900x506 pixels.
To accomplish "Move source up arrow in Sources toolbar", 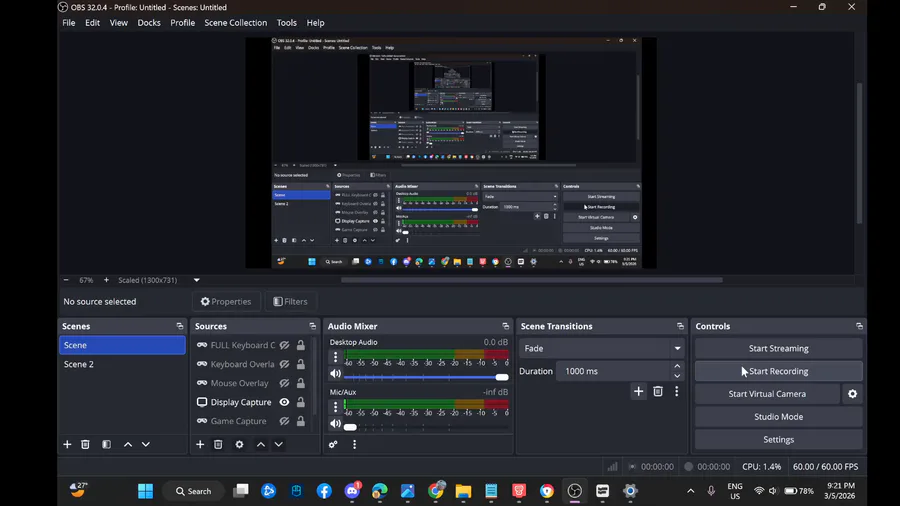I will (261, 444).
